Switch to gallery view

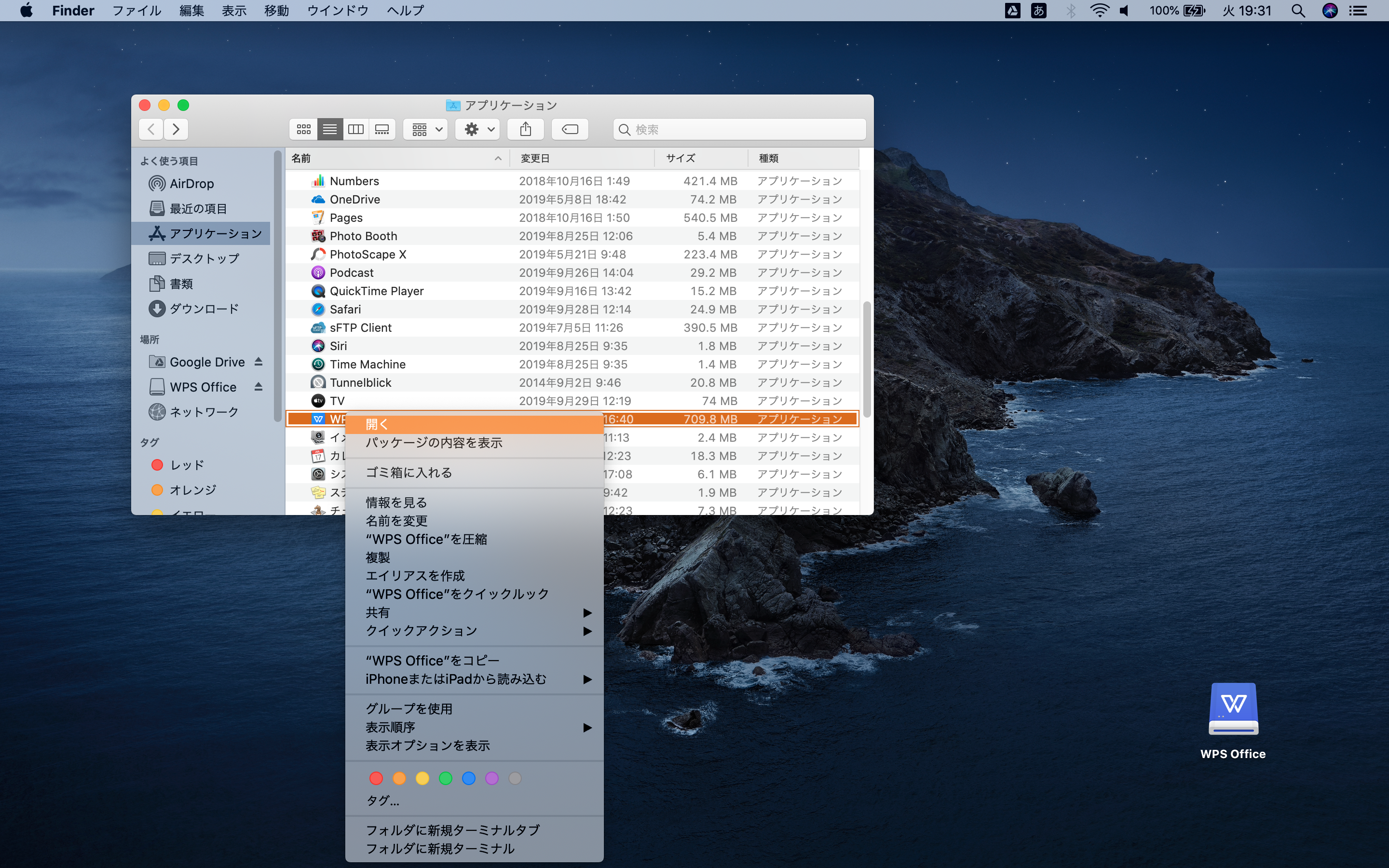[381, 129]
